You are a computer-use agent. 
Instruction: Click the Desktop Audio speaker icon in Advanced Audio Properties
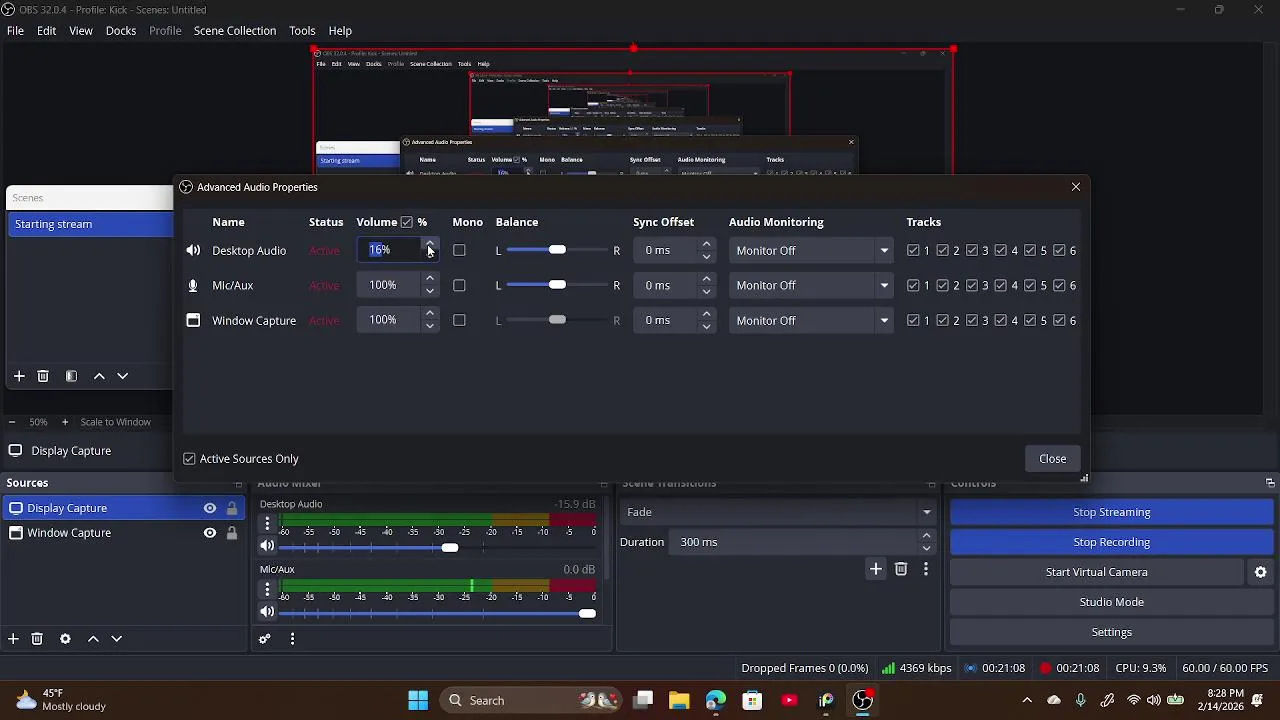[193, 251]
